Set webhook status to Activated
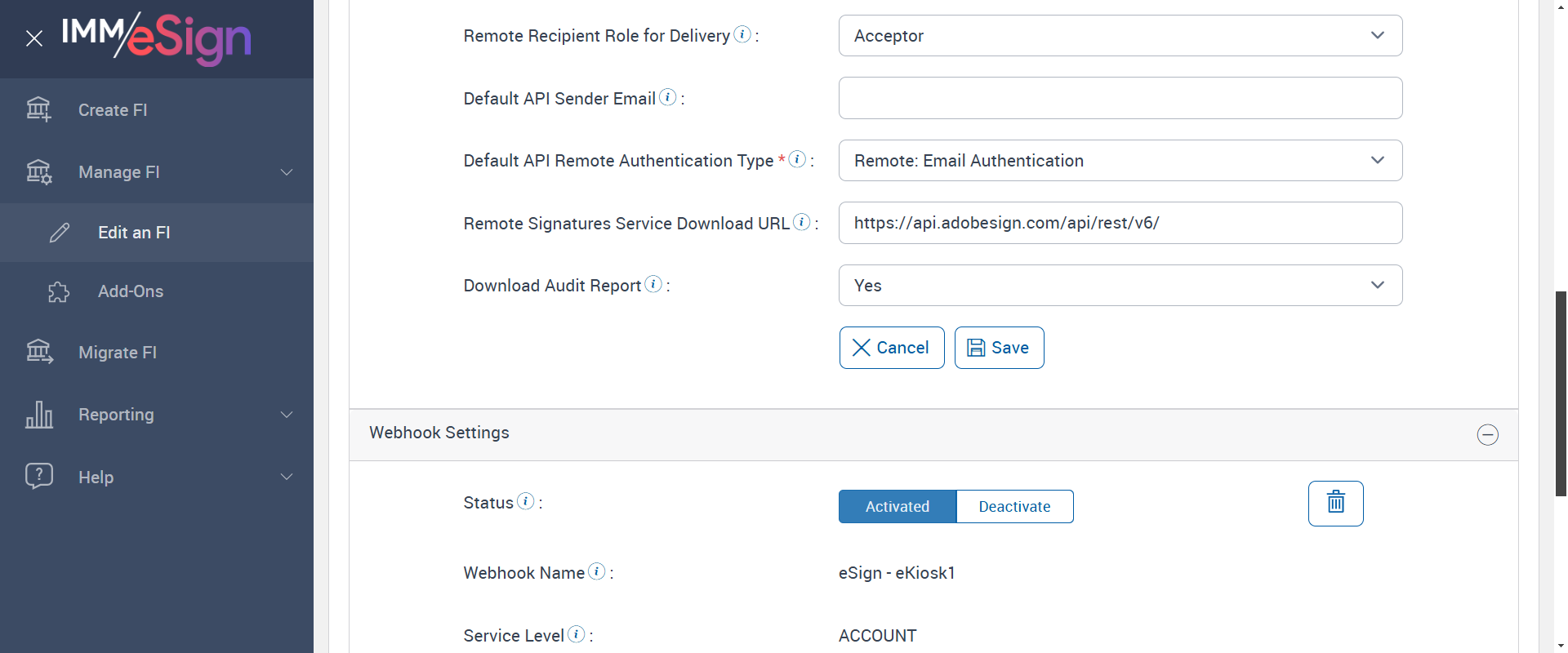1568x653 pixels. pyautogui.click(x=897, y=506)
